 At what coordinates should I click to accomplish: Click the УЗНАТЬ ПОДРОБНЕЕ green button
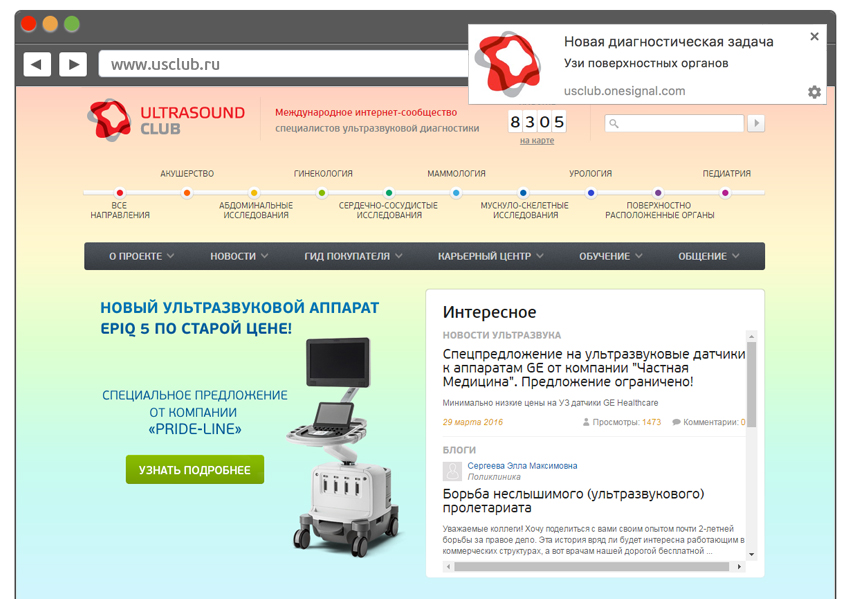[x=195, y=469]
